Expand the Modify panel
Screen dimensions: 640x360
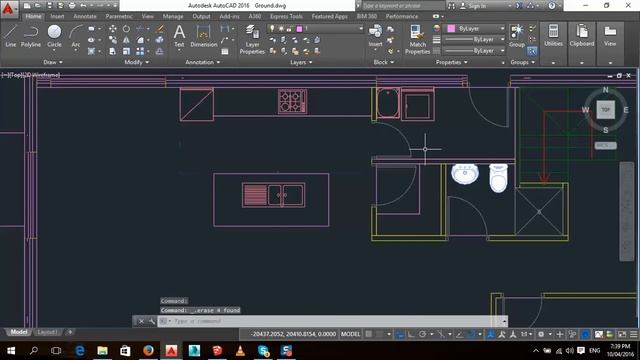coord(136,62)
